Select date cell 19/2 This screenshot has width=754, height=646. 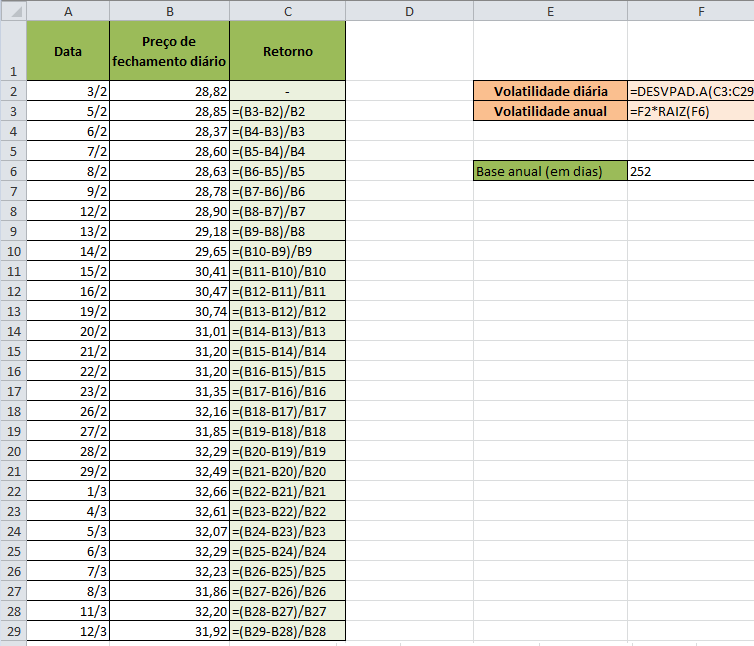pos(68,311)
